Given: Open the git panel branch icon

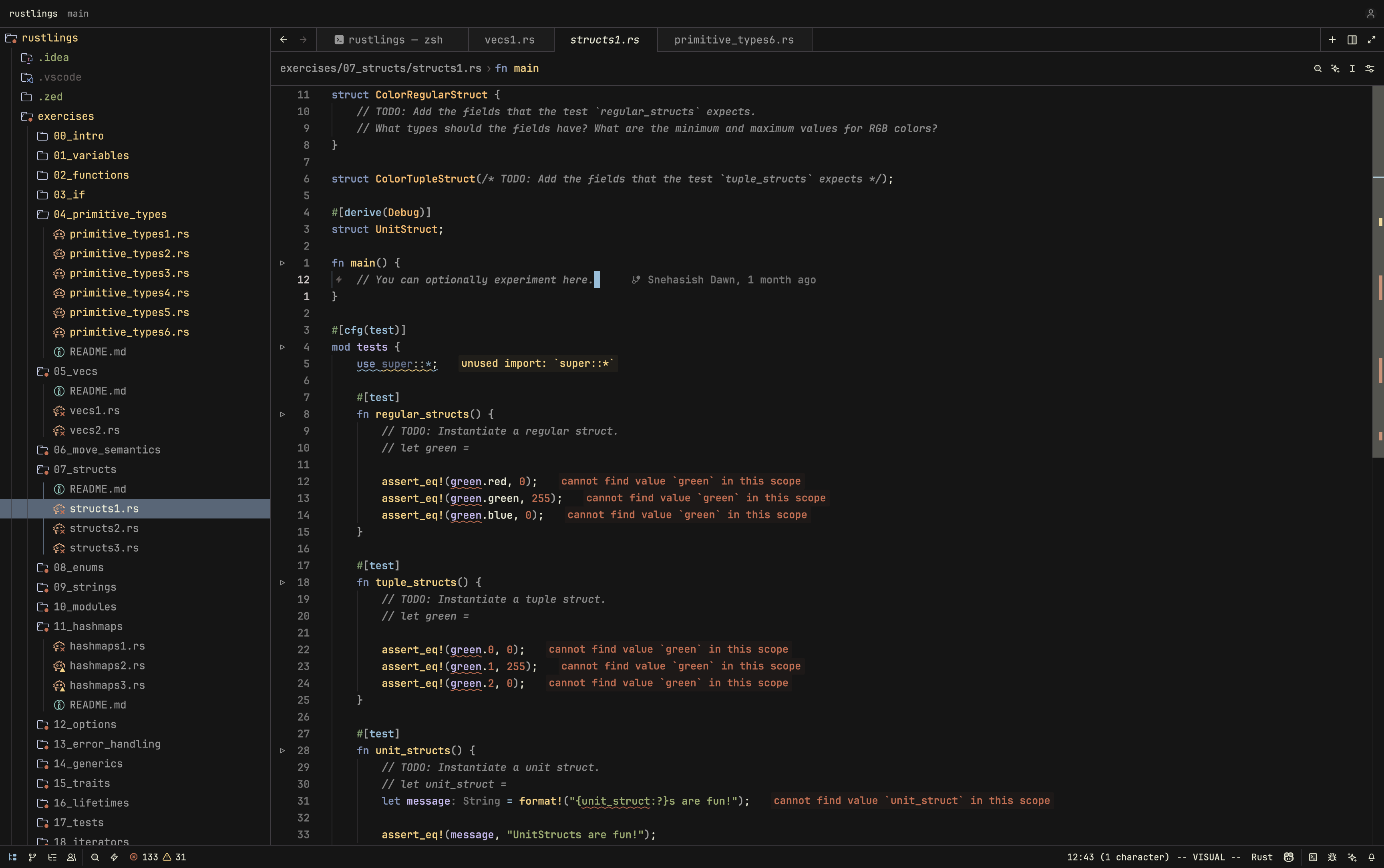Looking at the screenshot, I should [32, 857].
